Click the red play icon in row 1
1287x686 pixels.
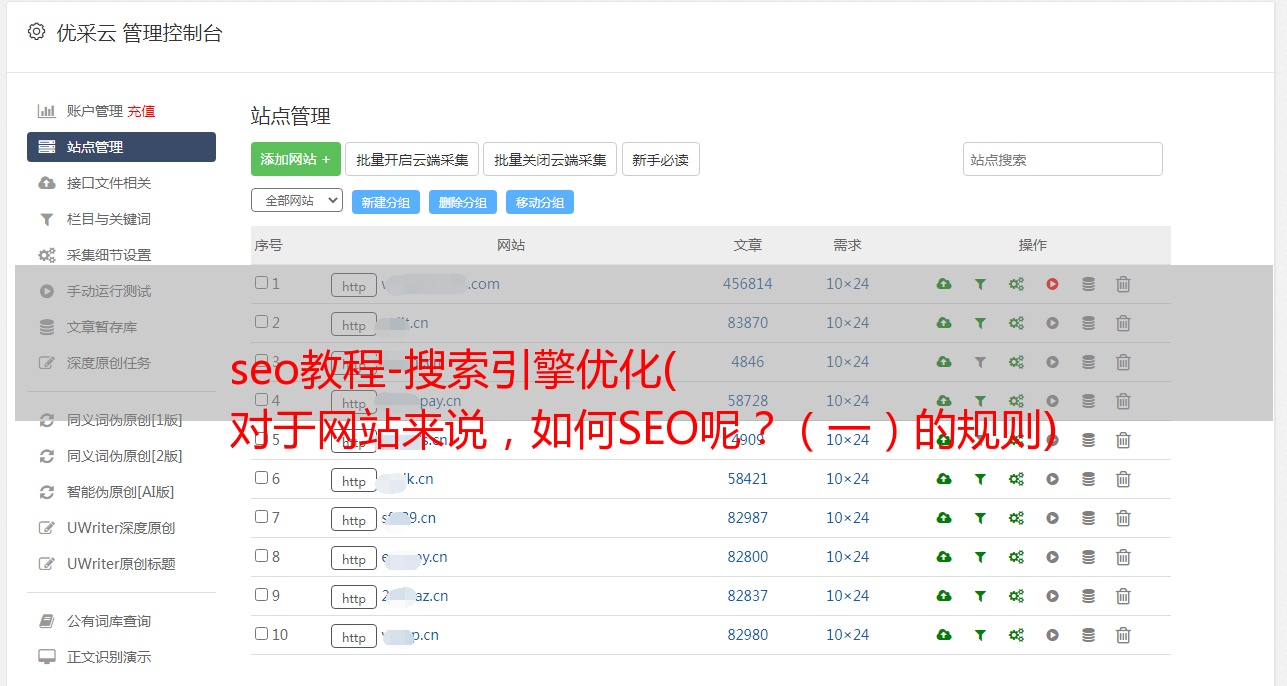[x=1052, y=284]
